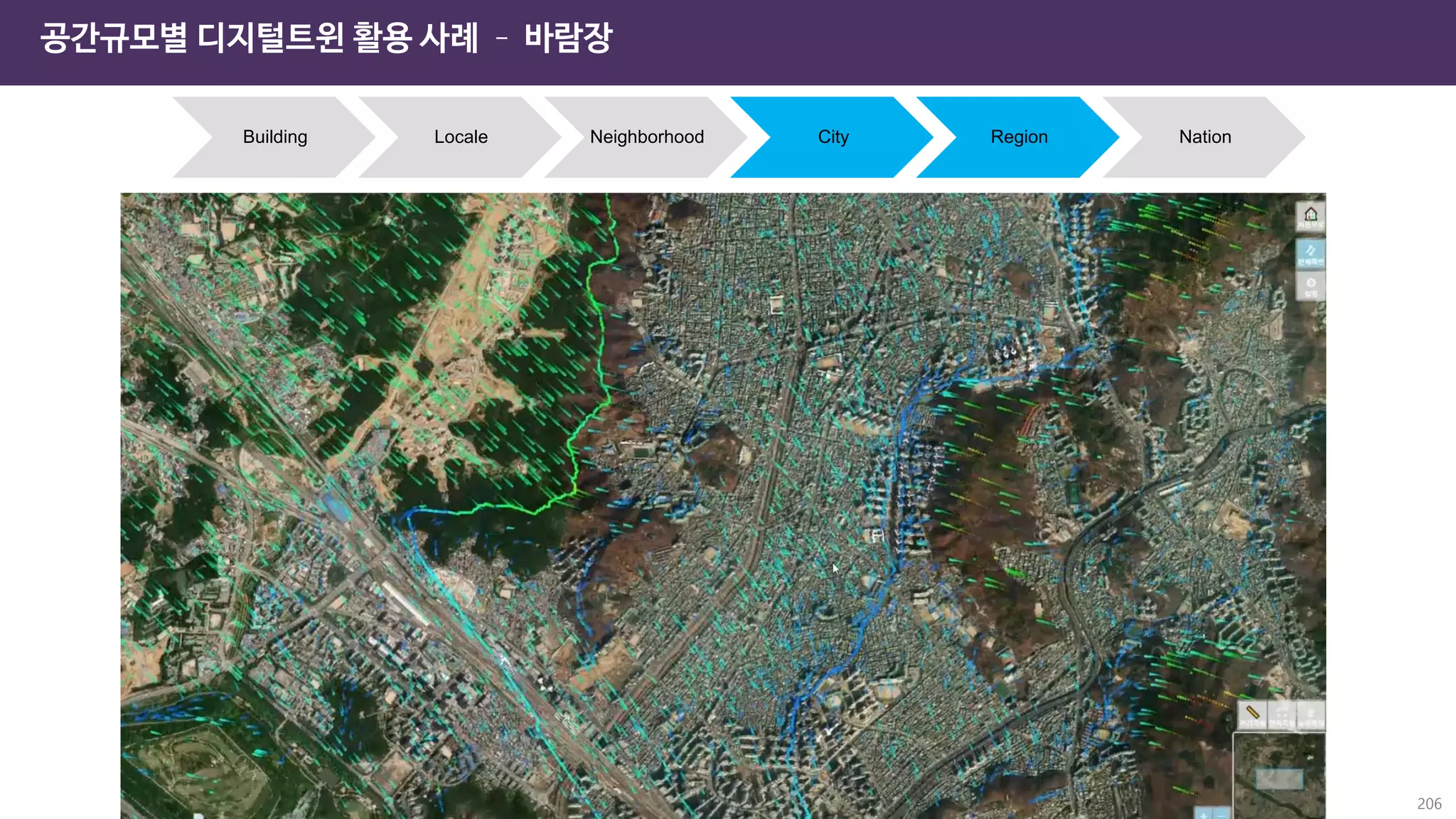Select the yellow ruler distance measurement tool
The image size is (1456, 819).
1253,714
